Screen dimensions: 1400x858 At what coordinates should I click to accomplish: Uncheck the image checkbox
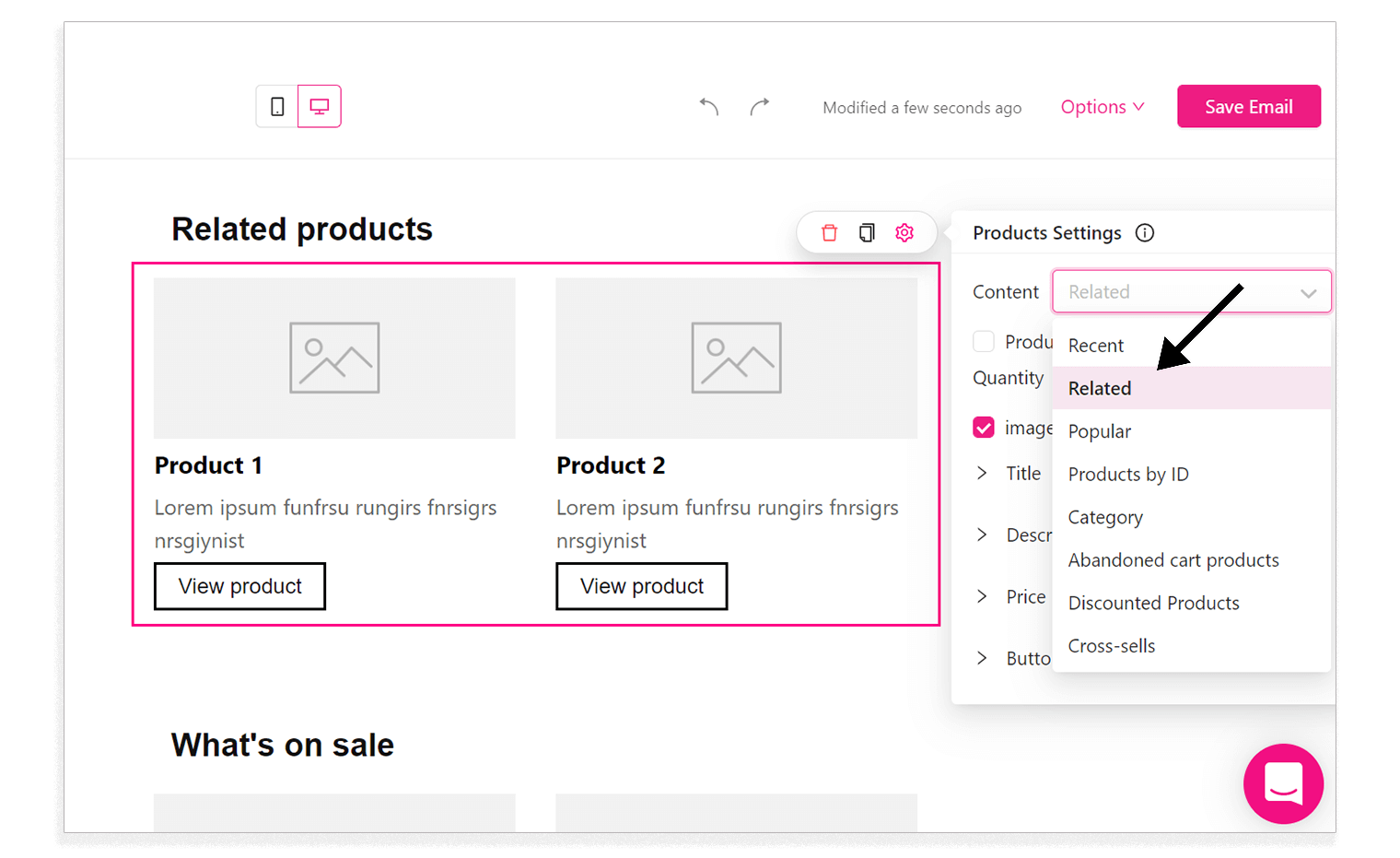point(984,428)
